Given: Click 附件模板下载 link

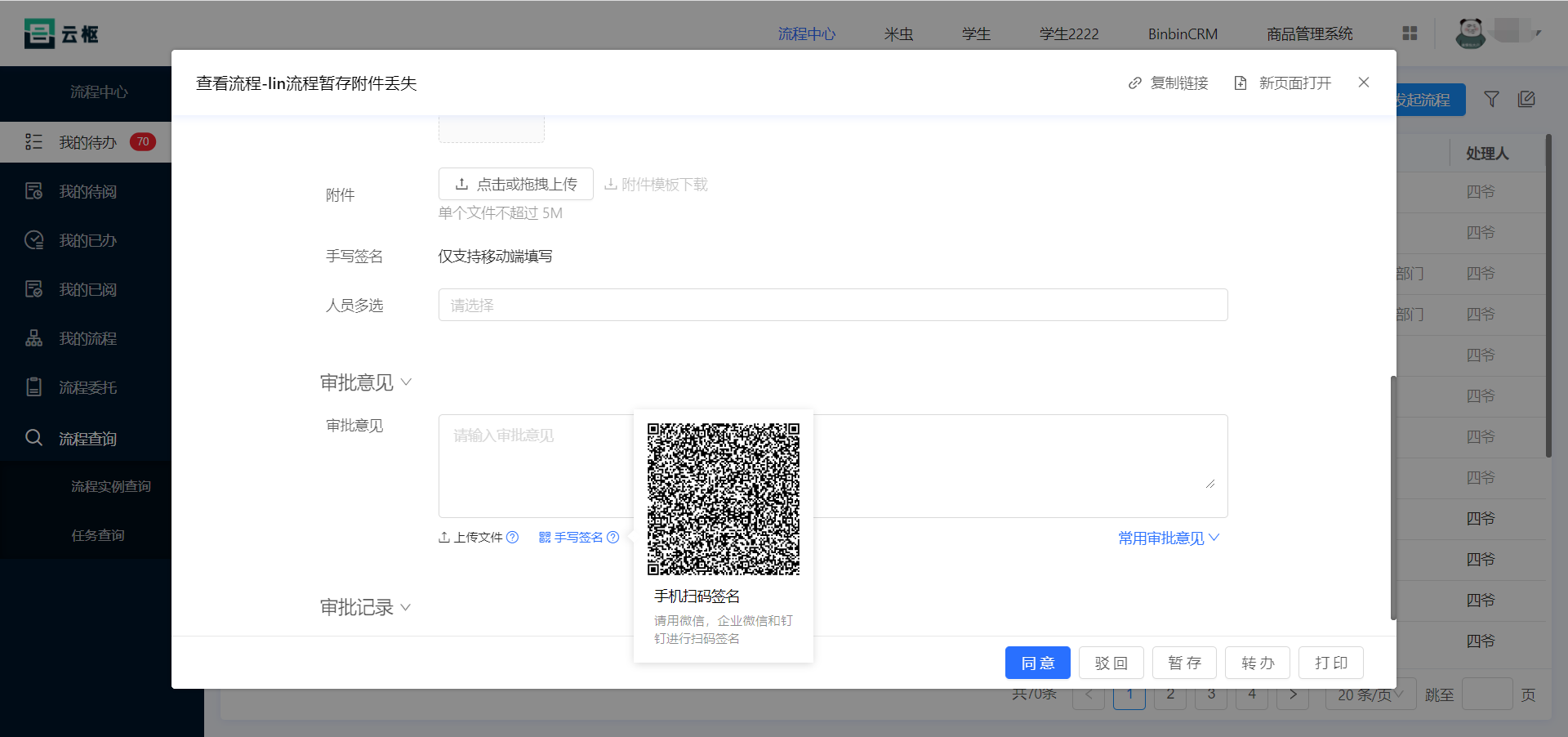Looking at the screenshot, I should click(x=656, y=185).
